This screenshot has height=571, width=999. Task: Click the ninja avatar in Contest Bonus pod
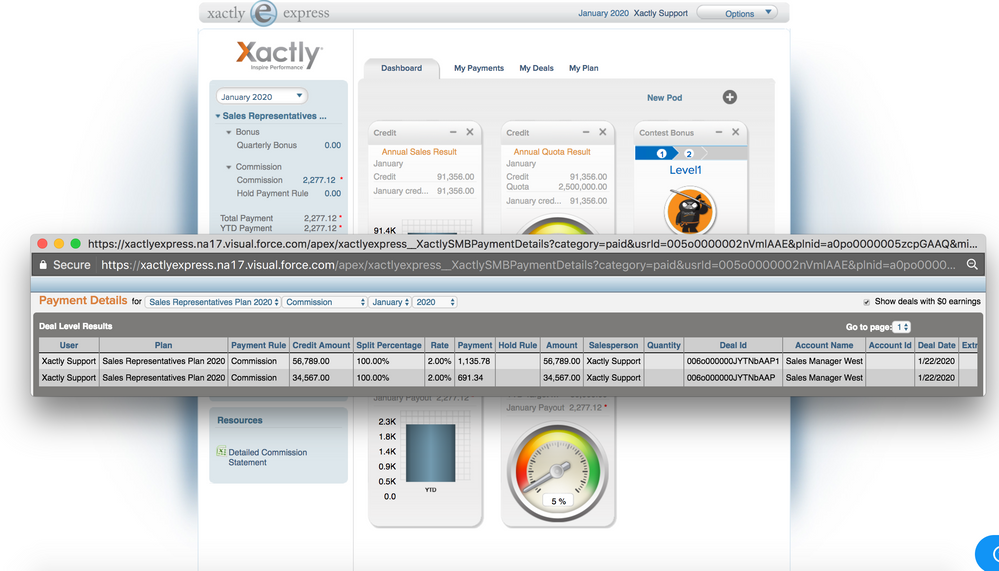coord(690,211)
